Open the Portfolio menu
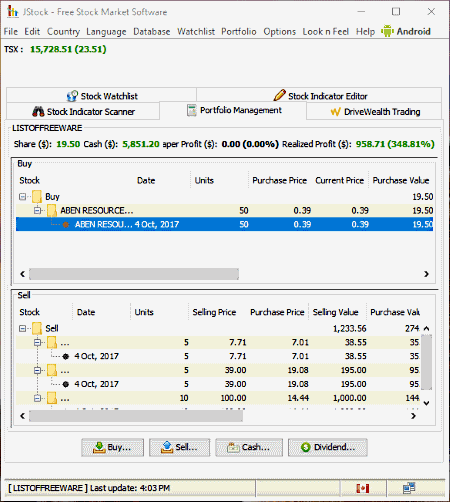Image resolution: width=450 pixels, height=502 pixels. tap(239, 32)
